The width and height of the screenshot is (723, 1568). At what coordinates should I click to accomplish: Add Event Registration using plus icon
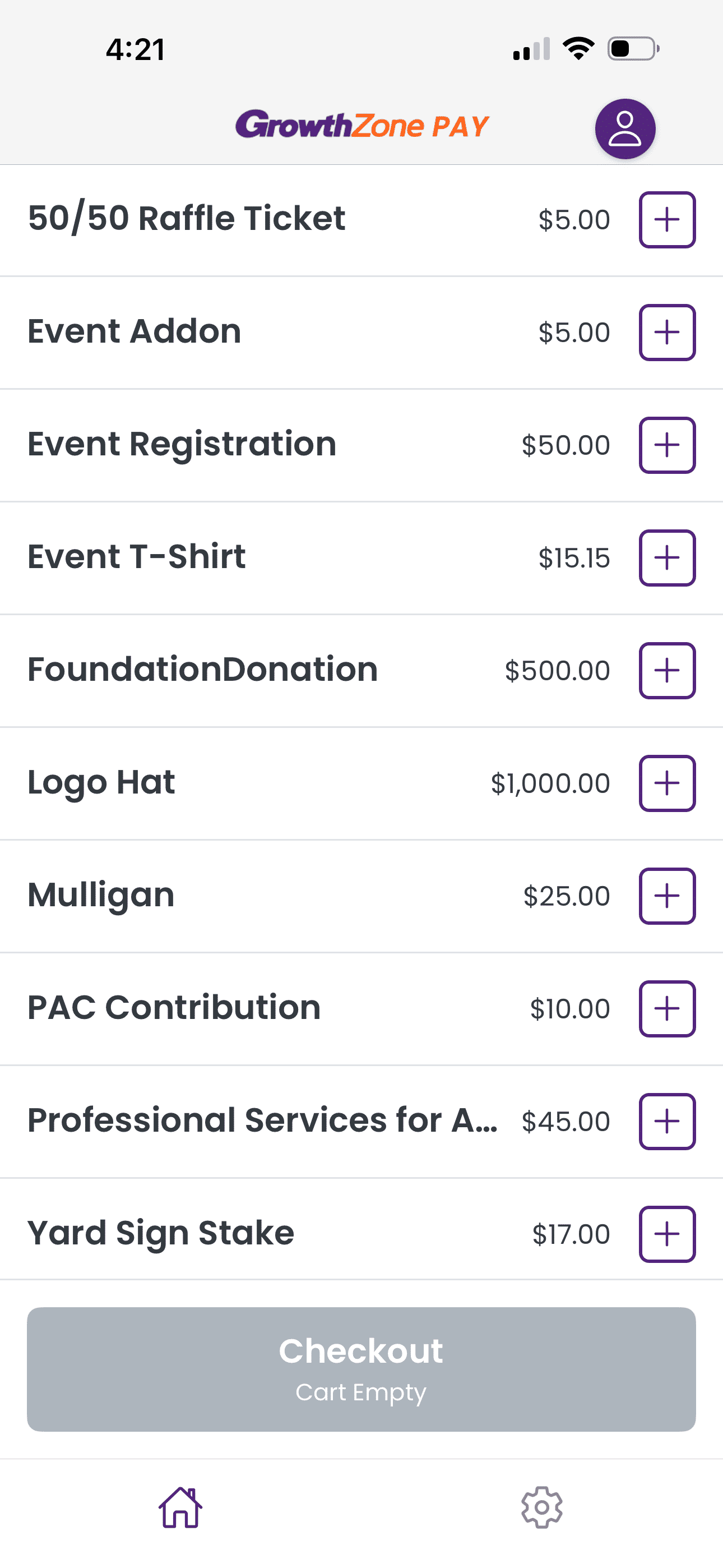coord(667,445)
